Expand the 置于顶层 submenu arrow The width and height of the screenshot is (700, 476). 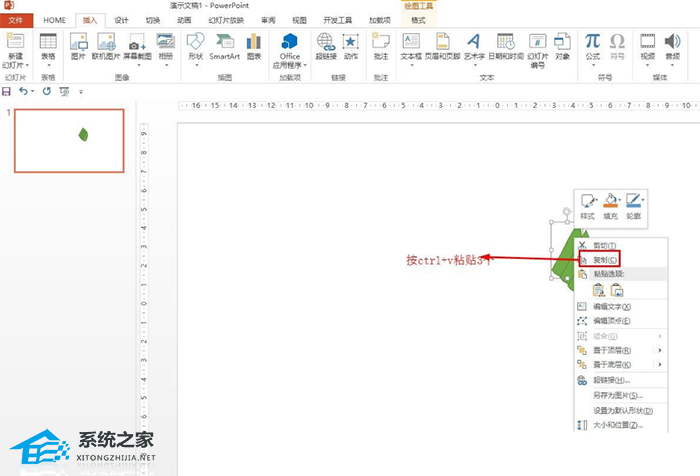point(660,350)
